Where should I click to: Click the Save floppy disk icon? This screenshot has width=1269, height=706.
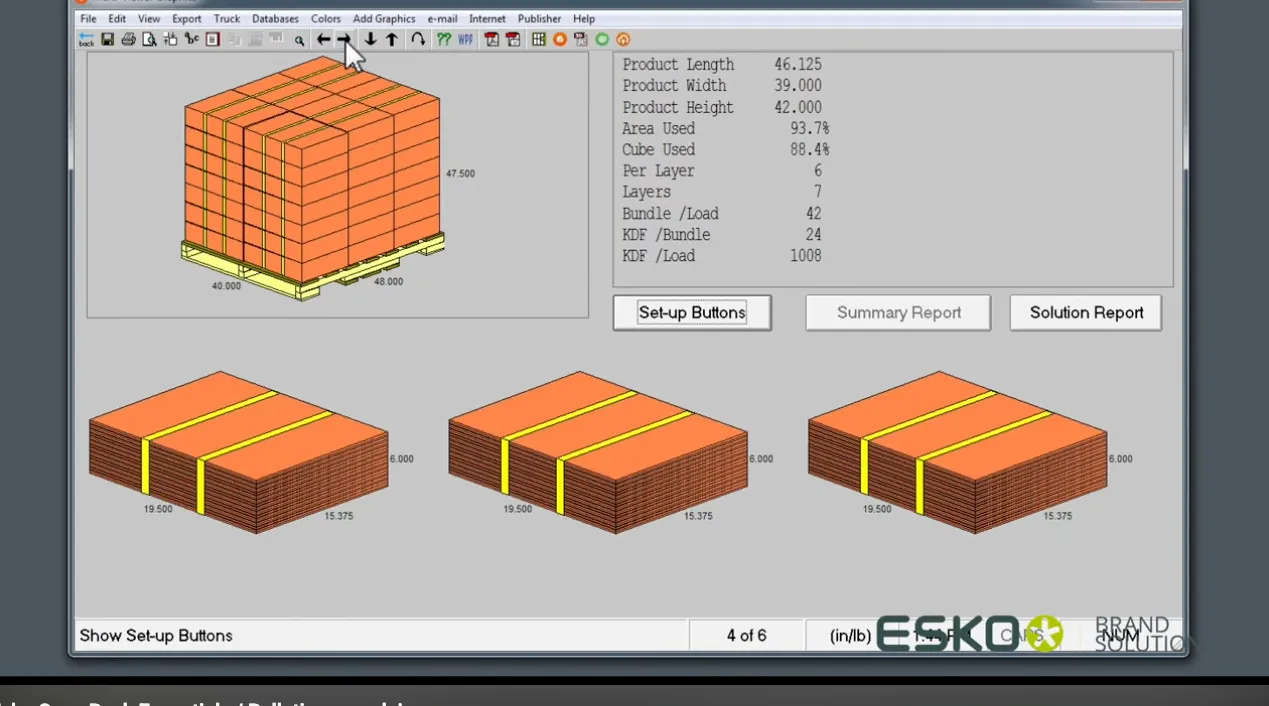(x=107, y=40)
